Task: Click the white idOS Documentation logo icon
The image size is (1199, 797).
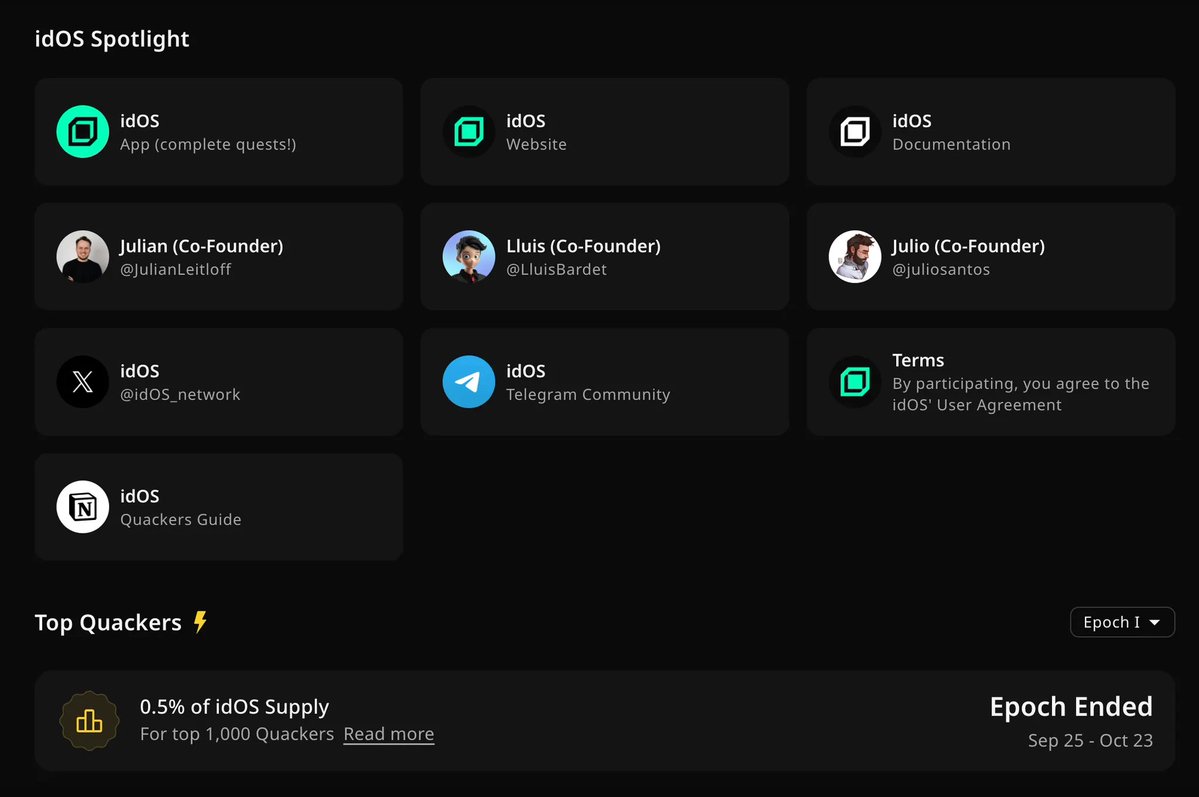Action: (x=855, y=132)
